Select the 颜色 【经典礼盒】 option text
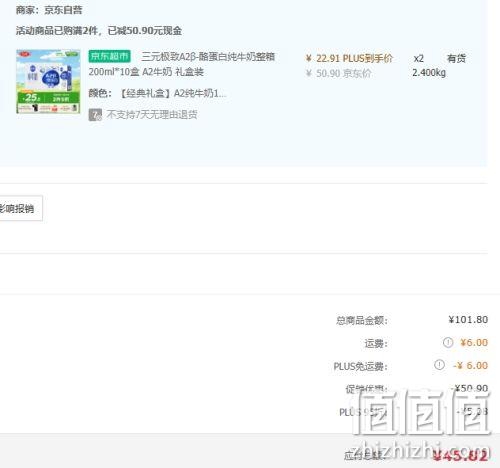 click(x=157, y=93)
